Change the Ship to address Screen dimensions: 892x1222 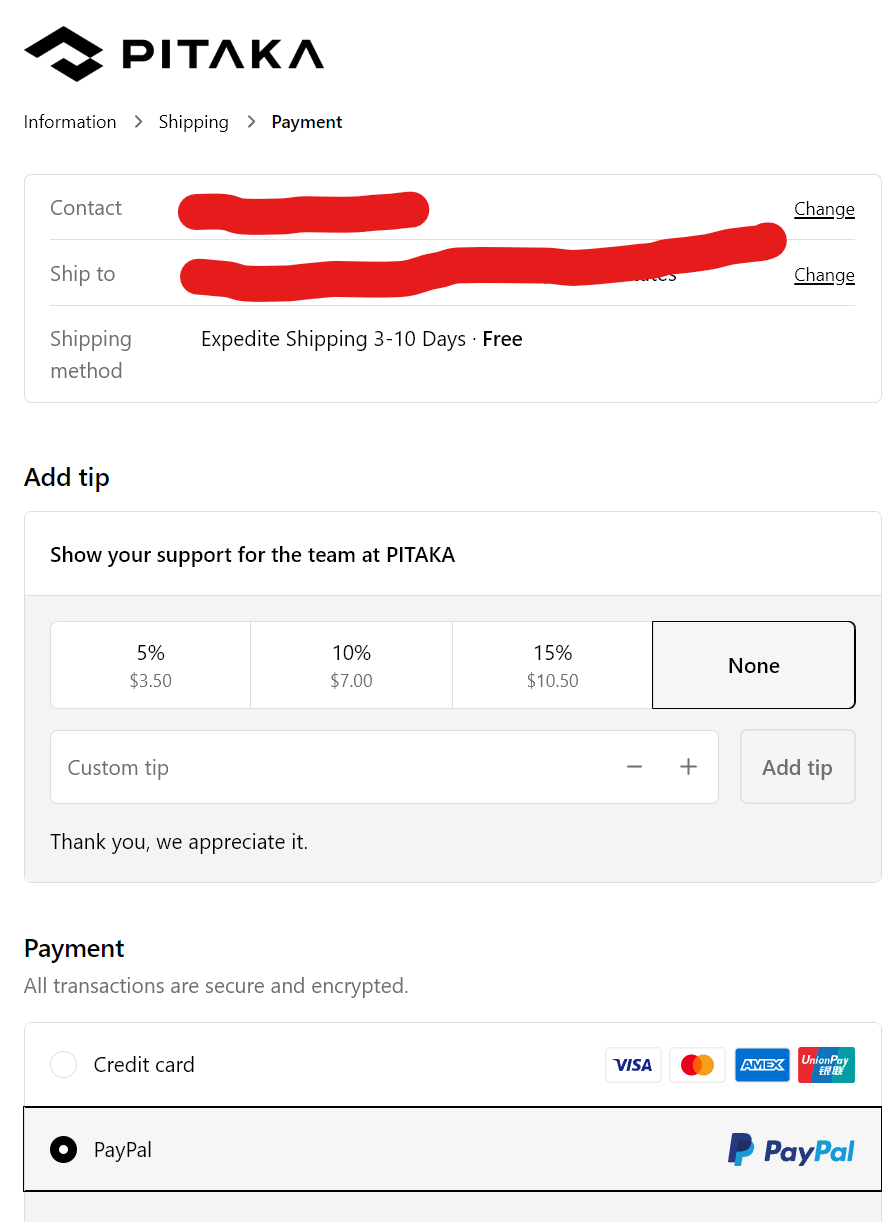coord(824,275)
